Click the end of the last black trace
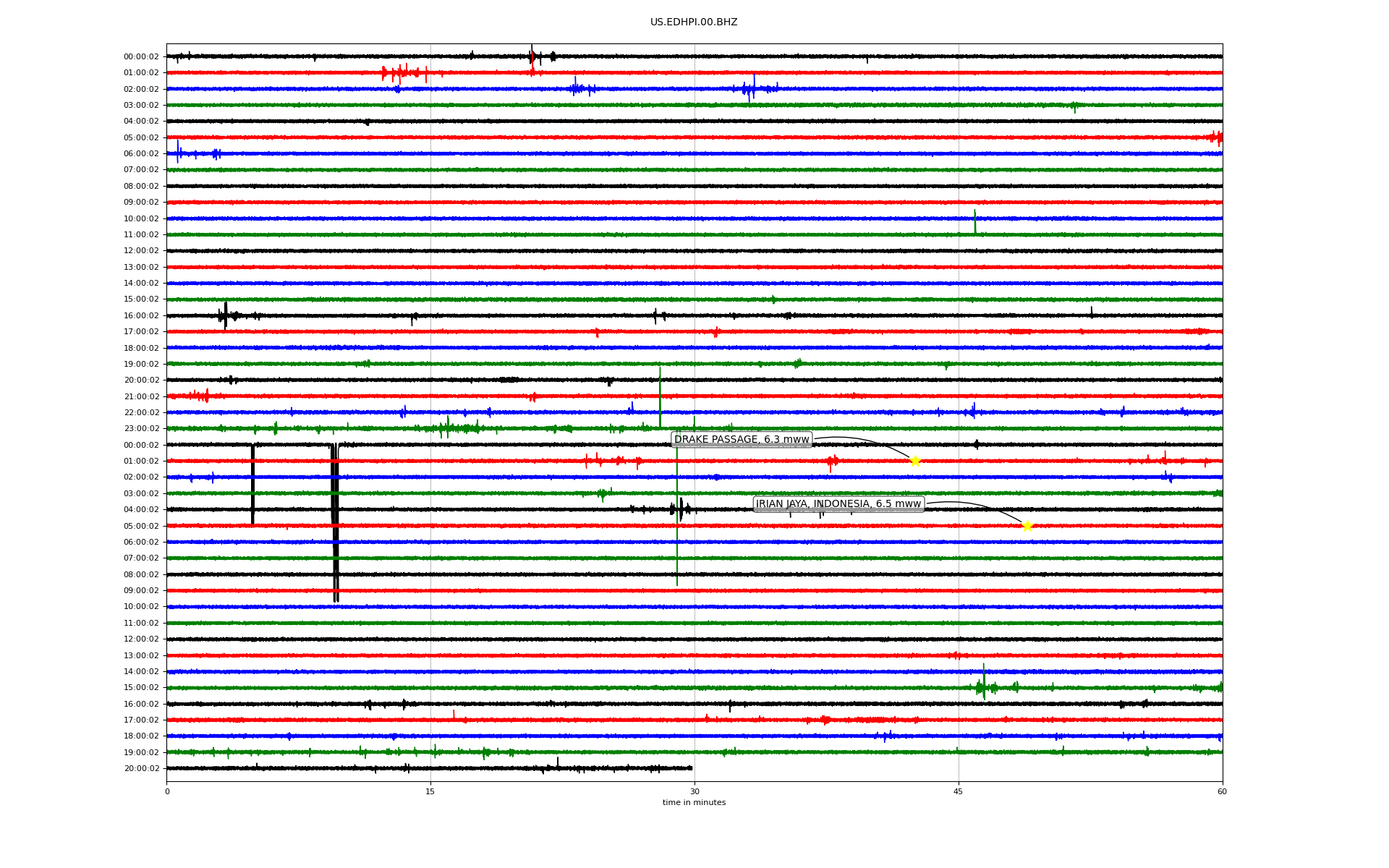 point(692,768)
